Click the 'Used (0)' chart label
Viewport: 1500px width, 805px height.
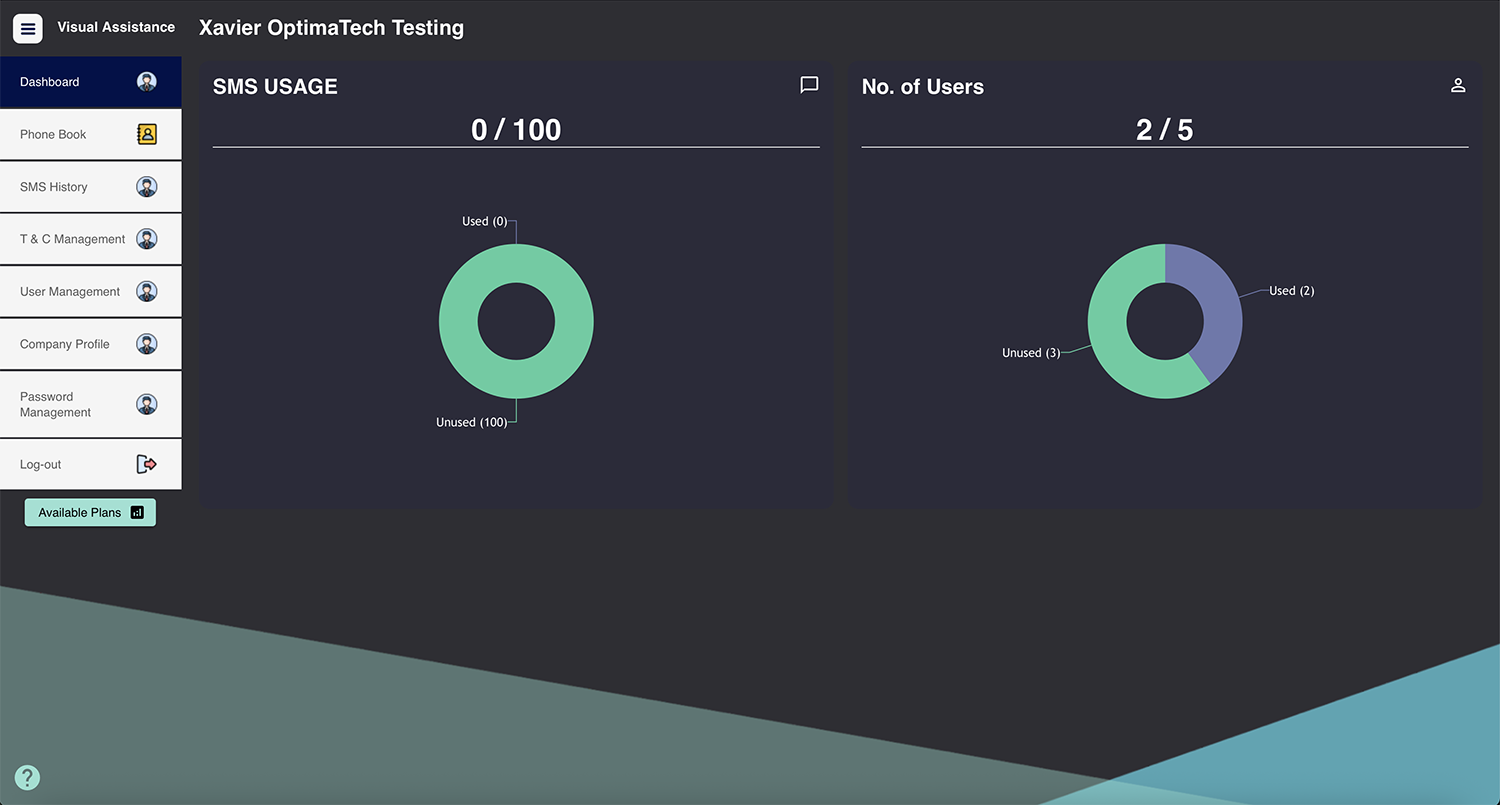point(485,221)
